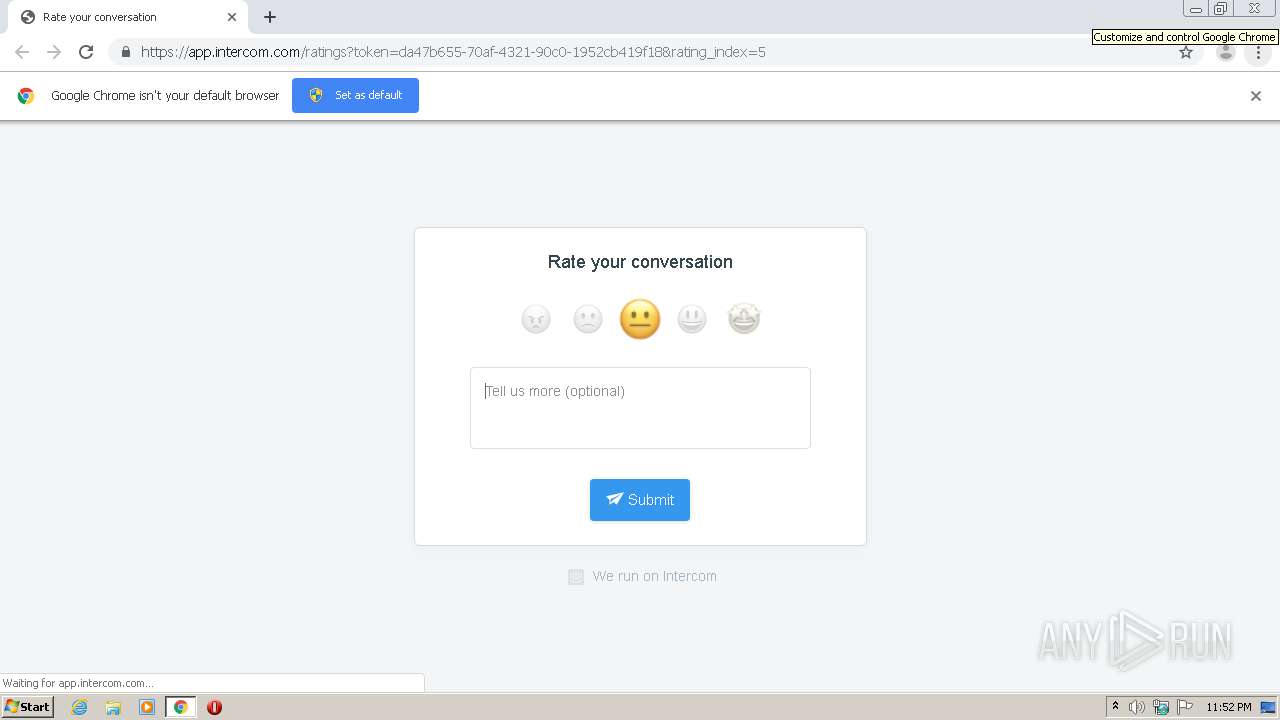This screenshot has height=720, width=1280.
Task: Click the Rate your conversation heading
Action: click(640, 262)
